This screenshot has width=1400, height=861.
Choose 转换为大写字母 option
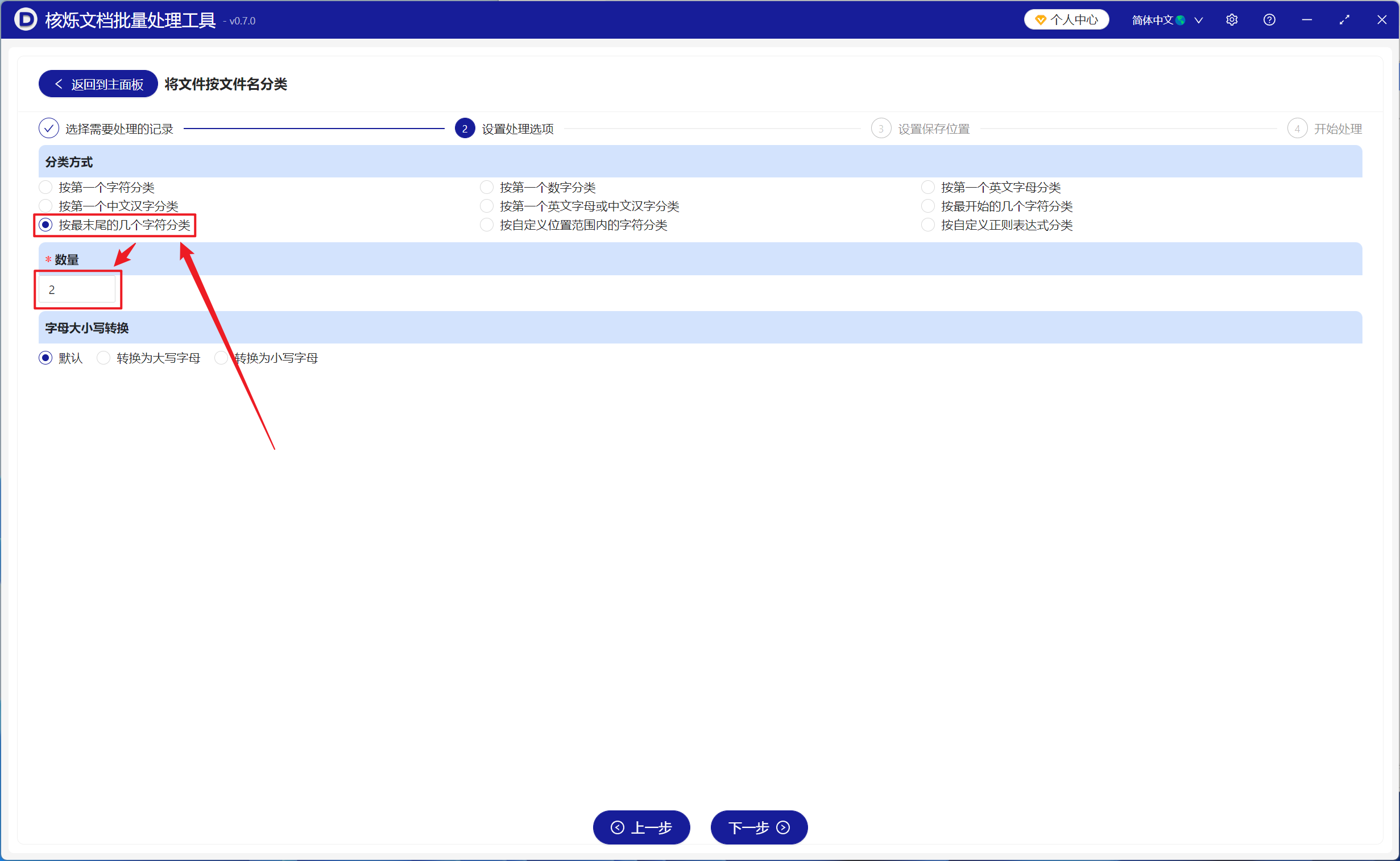[x=103, y=358]
